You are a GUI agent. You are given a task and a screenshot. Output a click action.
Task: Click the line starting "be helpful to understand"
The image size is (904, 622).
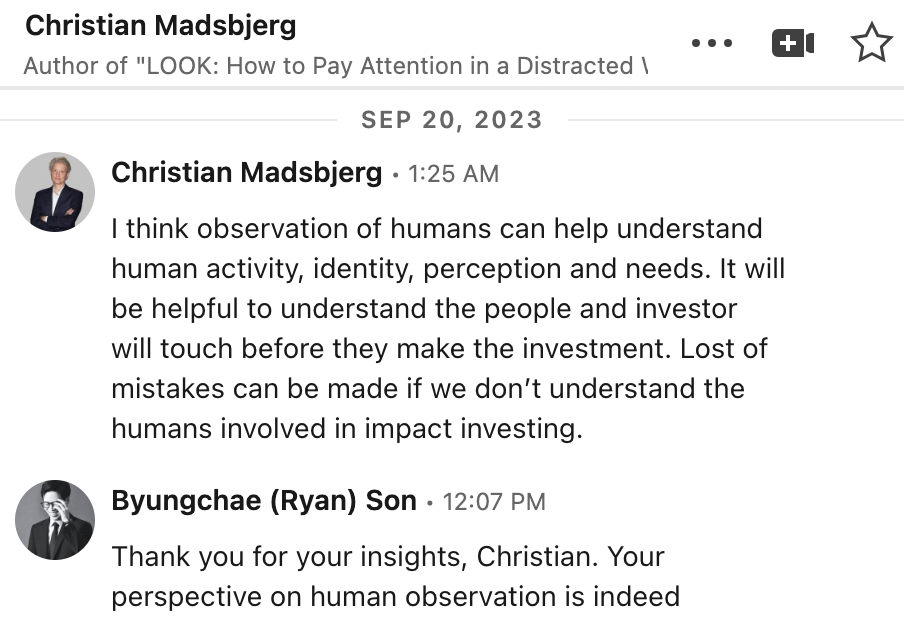tap(424, 309)
